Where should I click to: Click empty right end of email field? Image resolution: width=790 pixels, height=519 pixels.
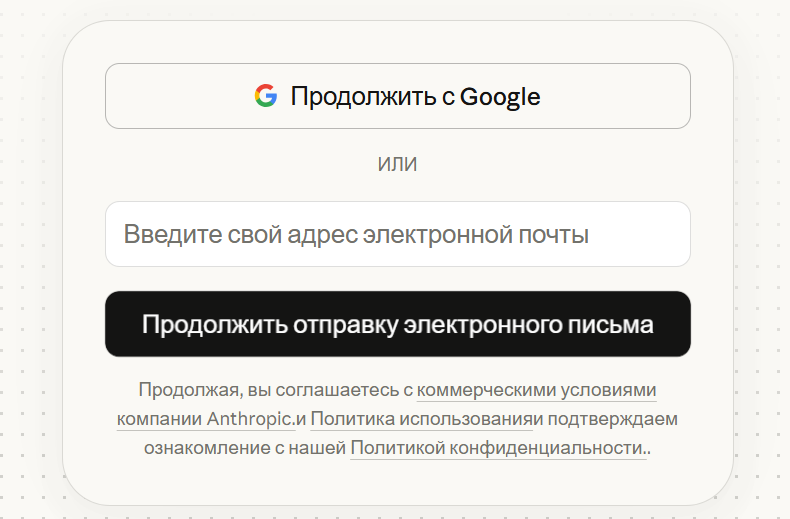(640, 234)
